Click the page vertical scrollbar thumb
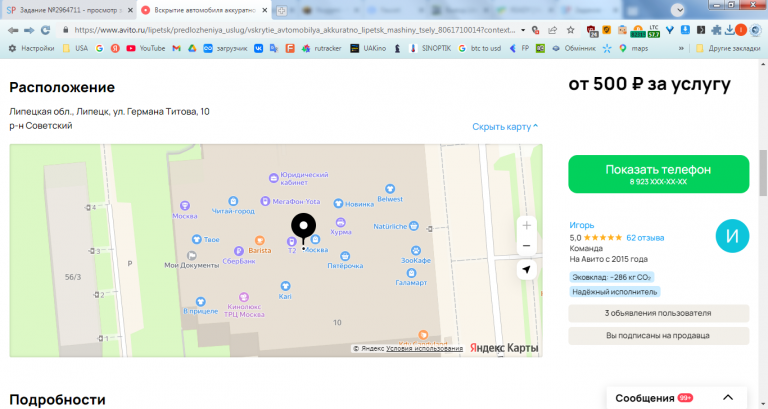 [x=763, y=173]
